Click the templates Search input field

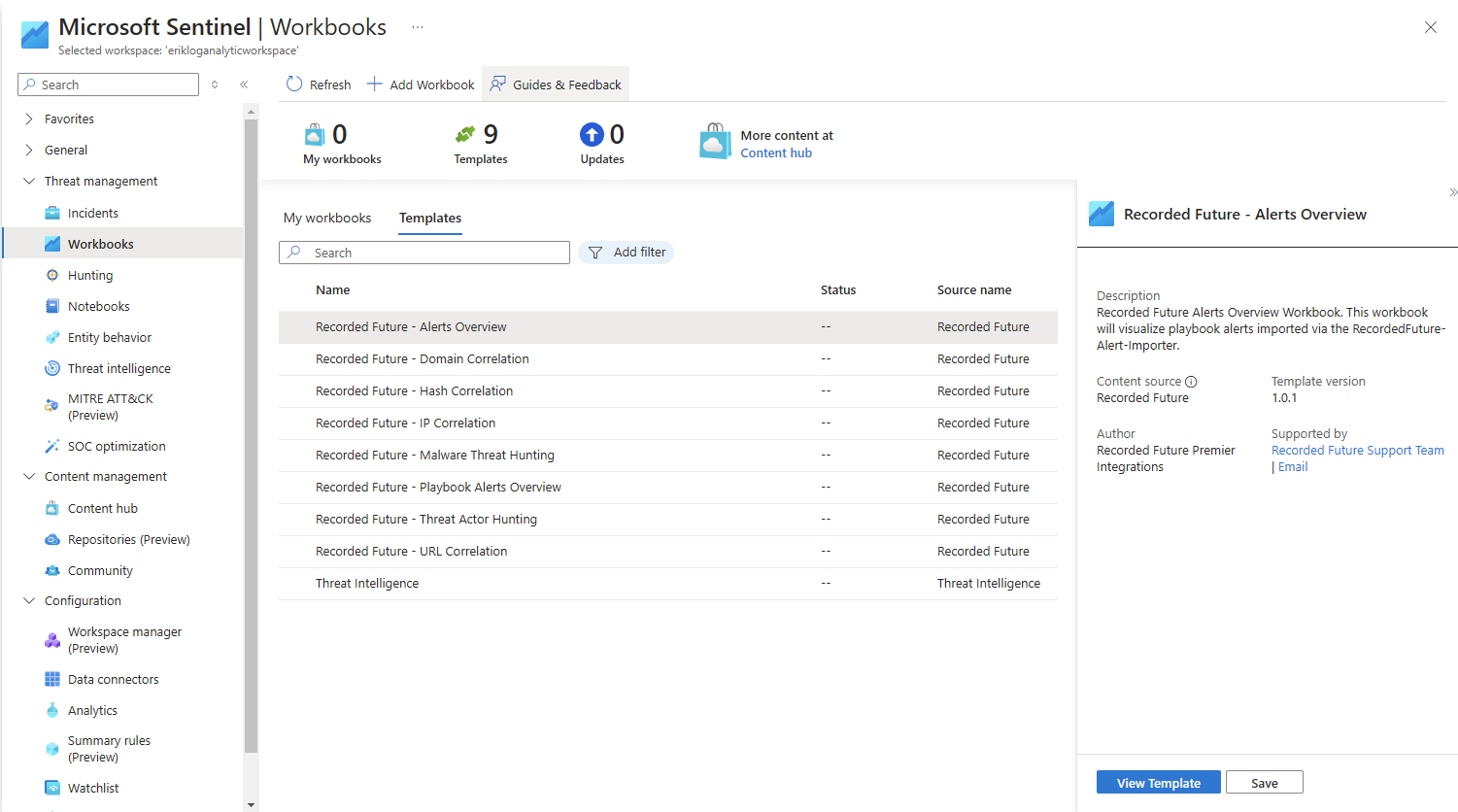coord(437,254)
